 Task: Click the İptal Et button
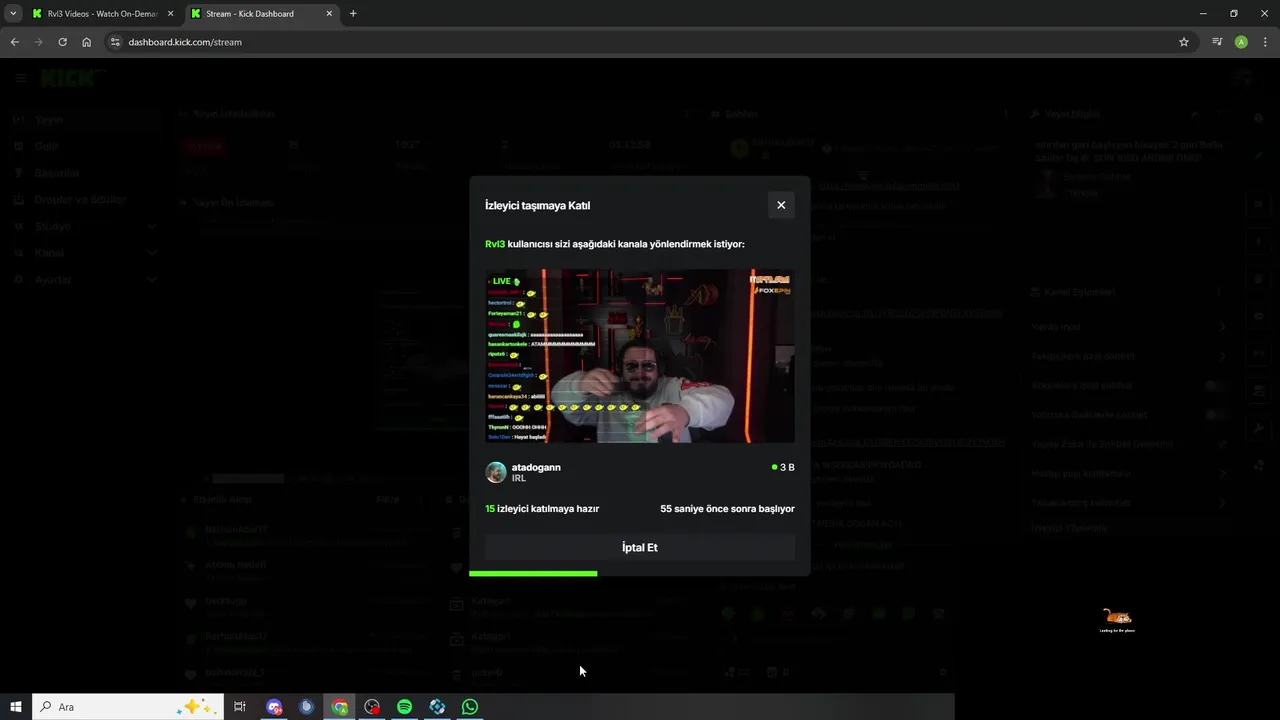(x=640, y=547)
